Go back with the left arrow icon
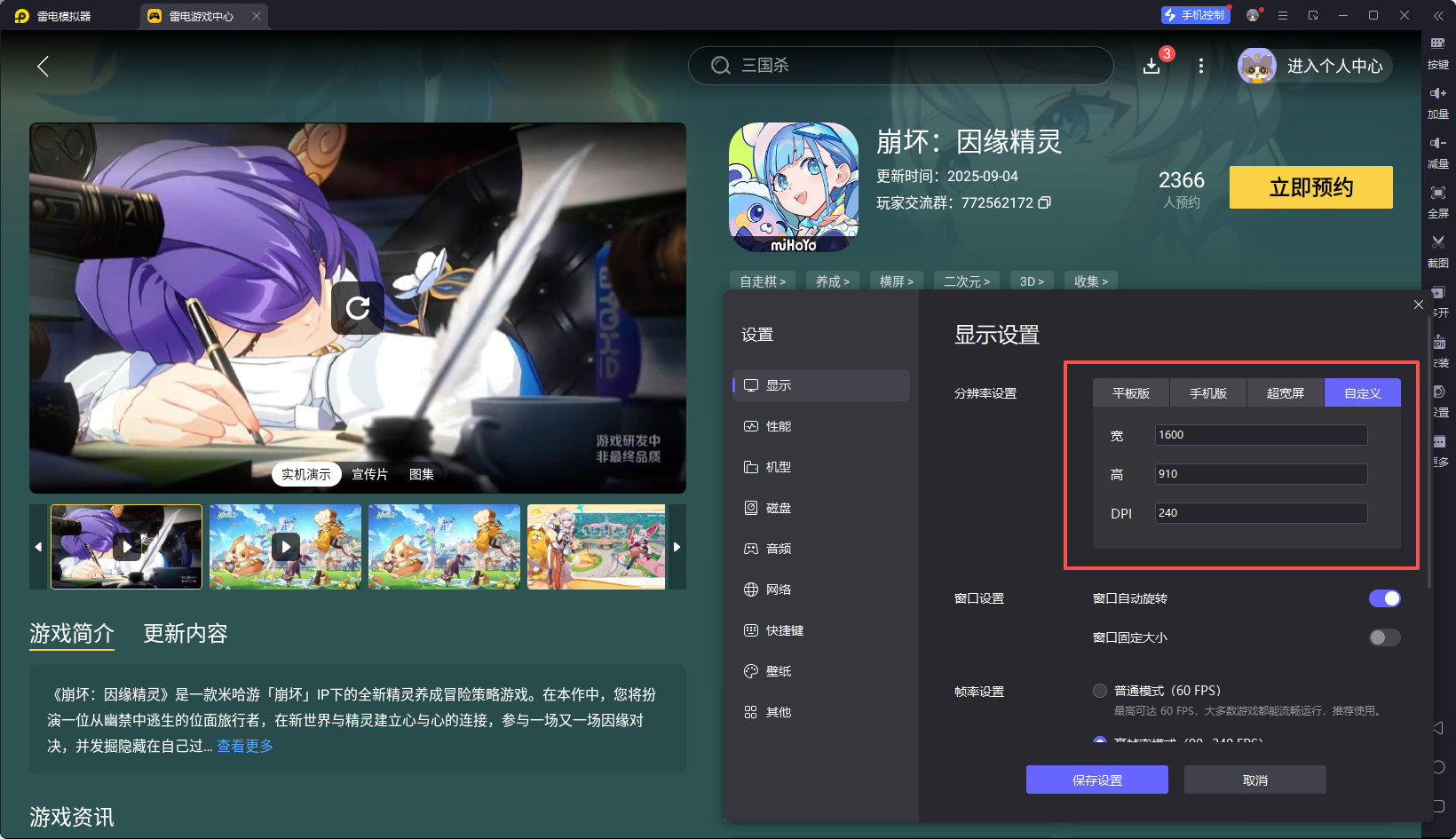Screen dimensions: 1456x839 tap(42, 66)
